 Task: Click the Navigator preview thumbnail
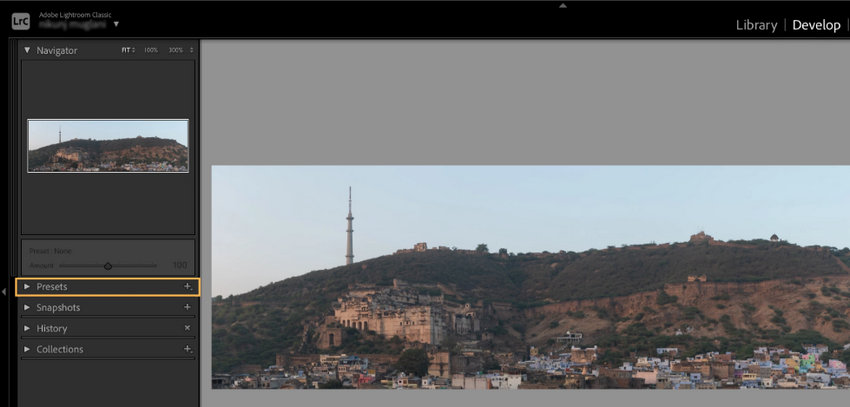tap(108, 146)
